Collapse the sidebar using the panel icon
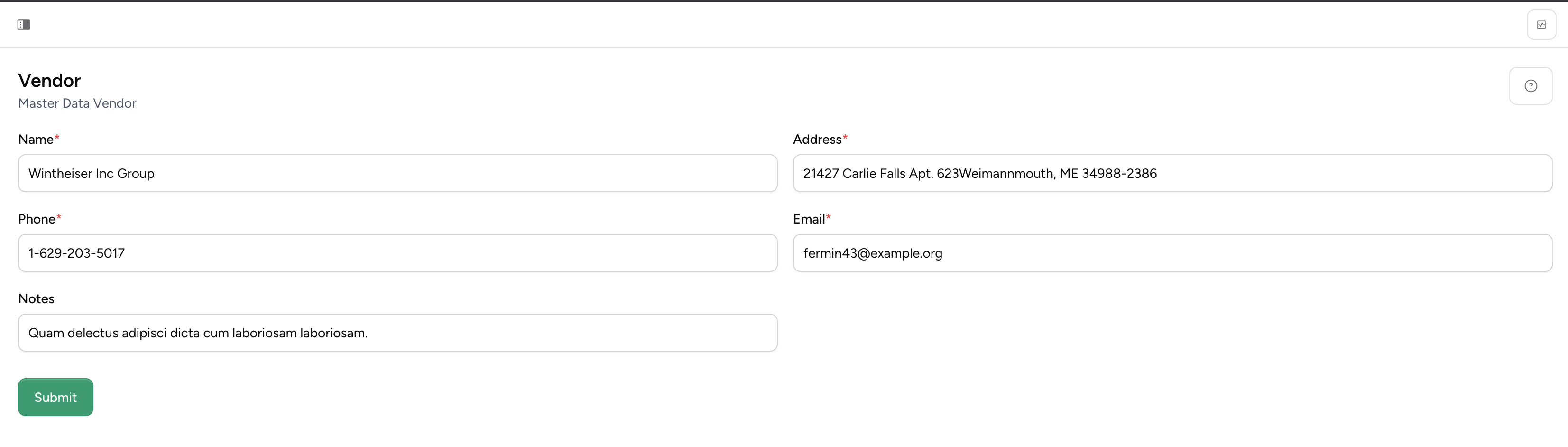This screenshot has height=447, width=1568. click(x=24, y=24)
